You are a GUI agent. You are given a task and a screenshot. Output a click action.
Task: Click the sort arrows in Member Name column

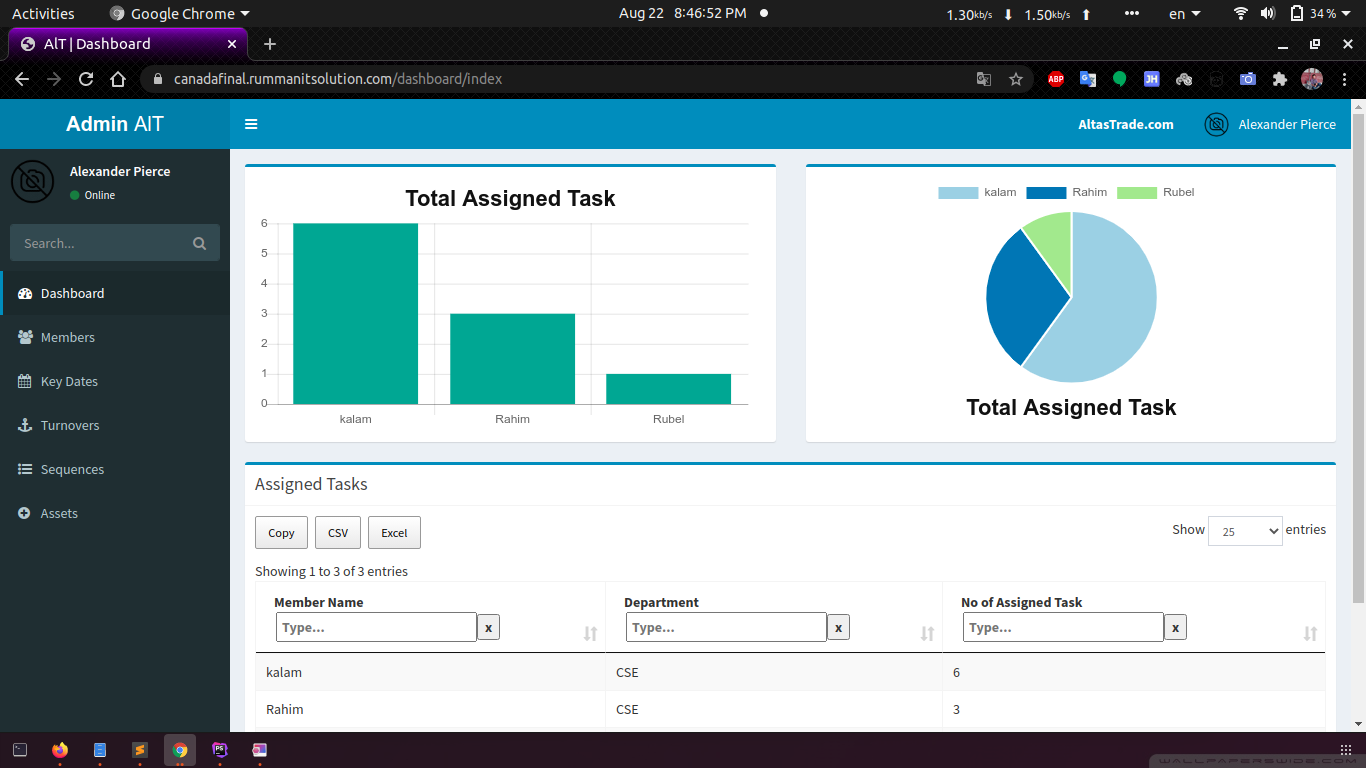coord(590,633)
